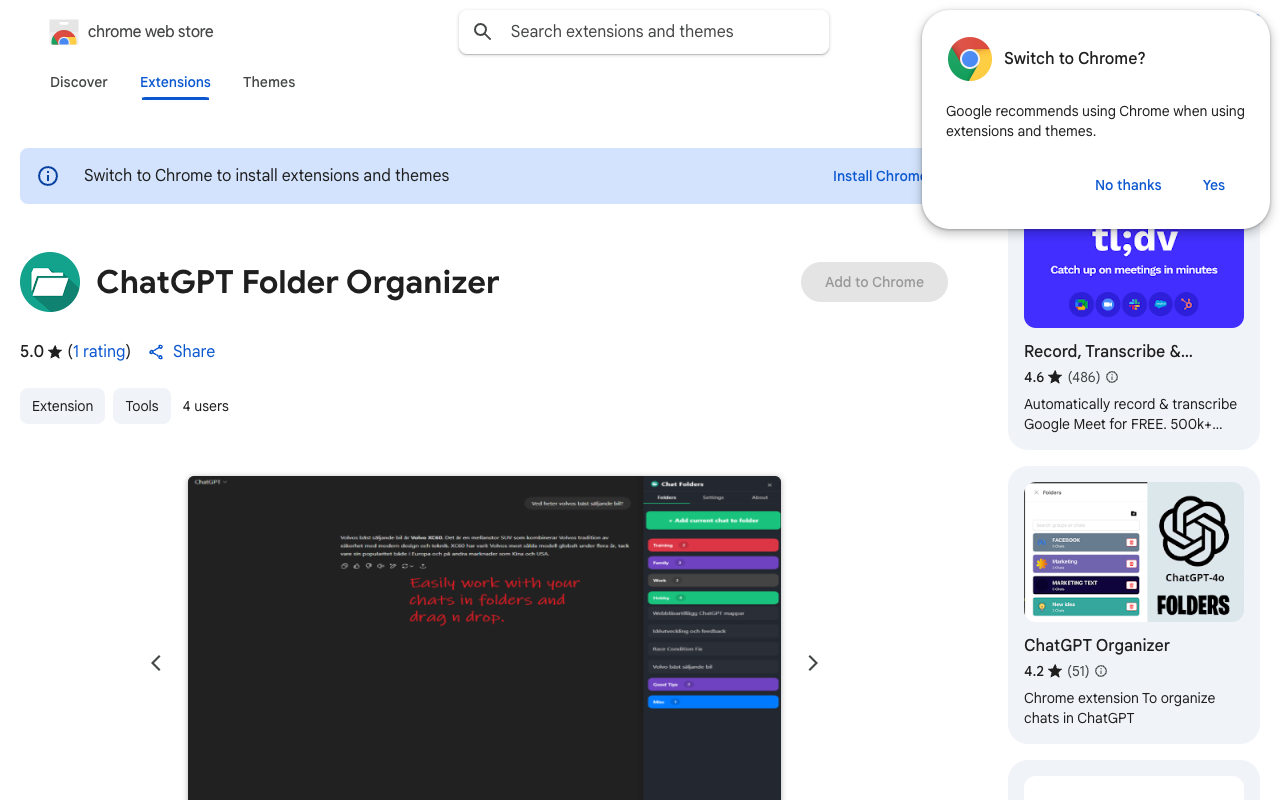Click the Install Chrome link
The width and height of the screenshot is (1280, 800).
click(878, 176)
